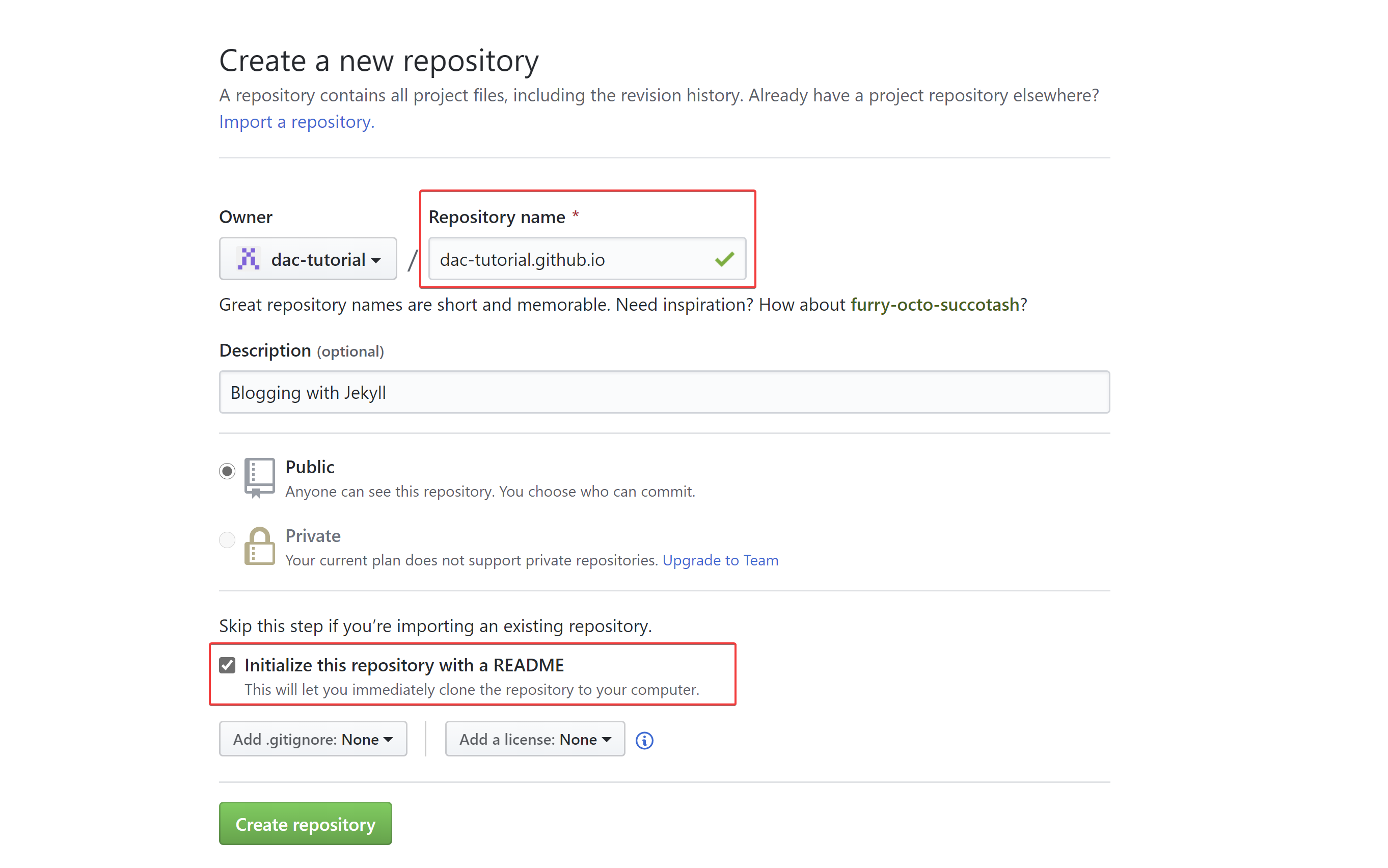Click the license info icon
1388x868 pixels.
[x=644, y=740]
